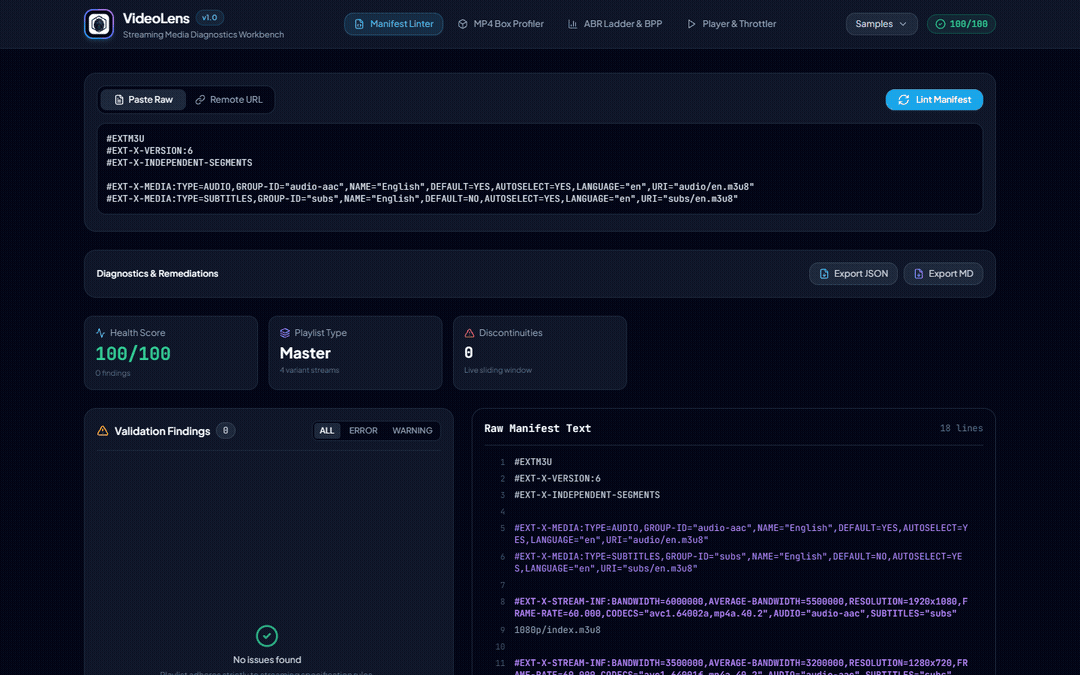Click the Discontinuities warning triangle icon
Screen dimensions: 1080x675
(469, 333)
